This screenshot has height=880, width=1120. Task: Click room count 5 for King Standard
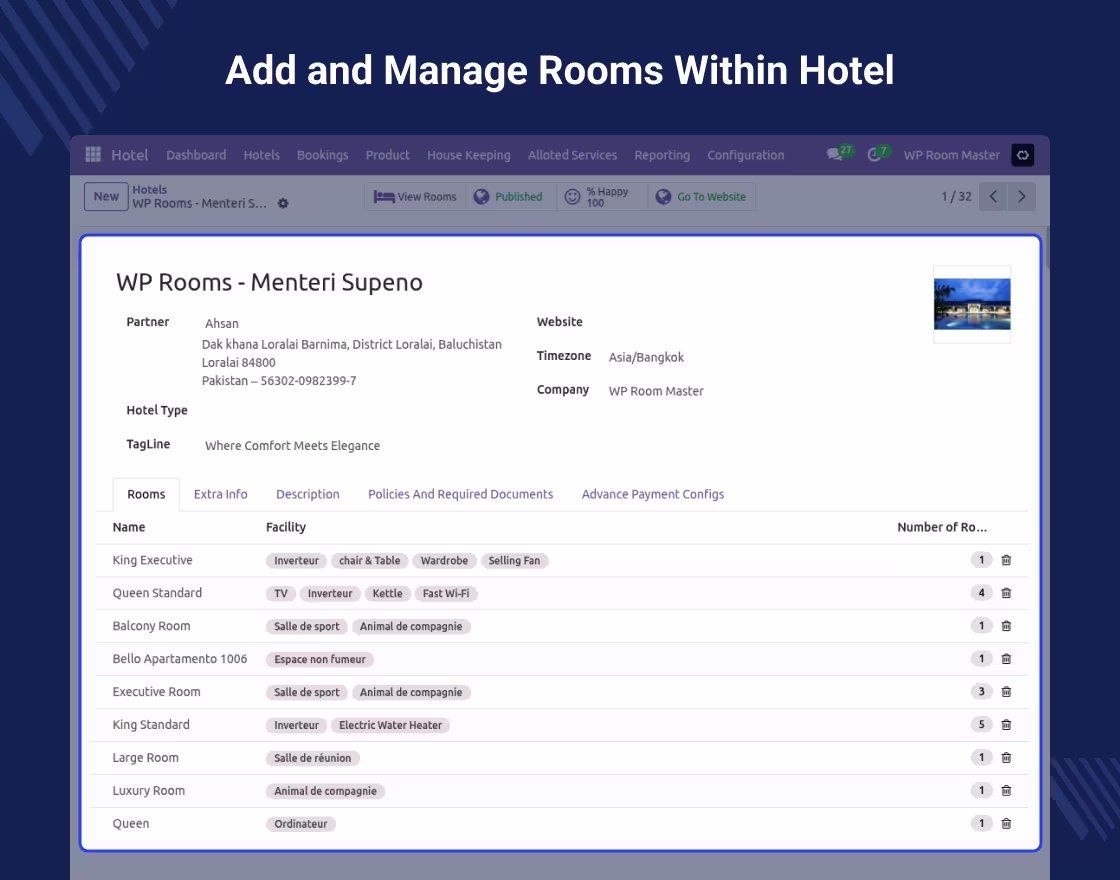click(x=981, y=724)
